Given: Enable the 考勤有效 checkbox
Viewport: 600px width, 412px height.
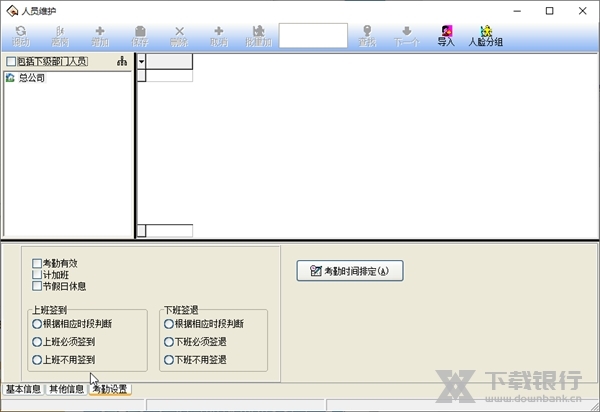Looking at the screenshot, I should pos(37,263).
